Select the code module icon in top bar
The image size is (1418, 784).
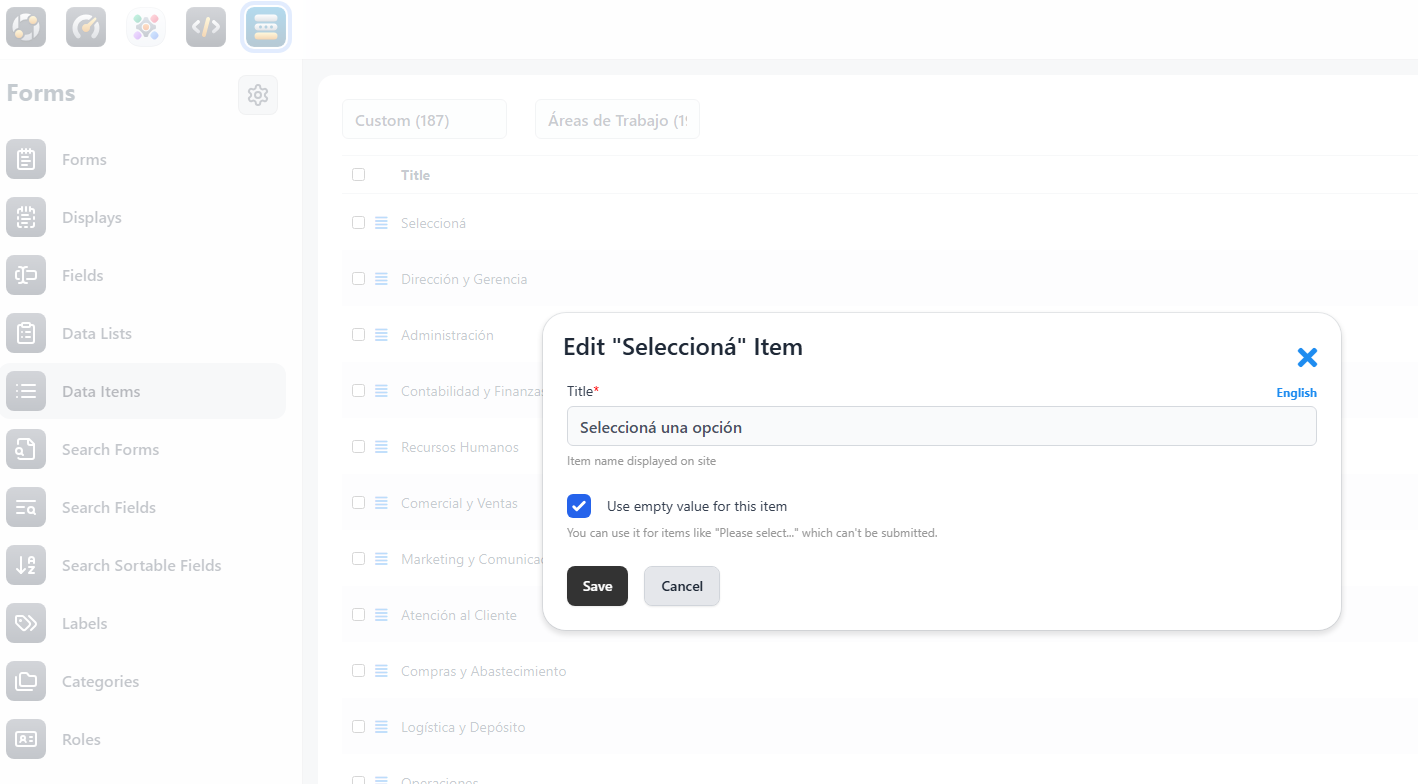206,27
